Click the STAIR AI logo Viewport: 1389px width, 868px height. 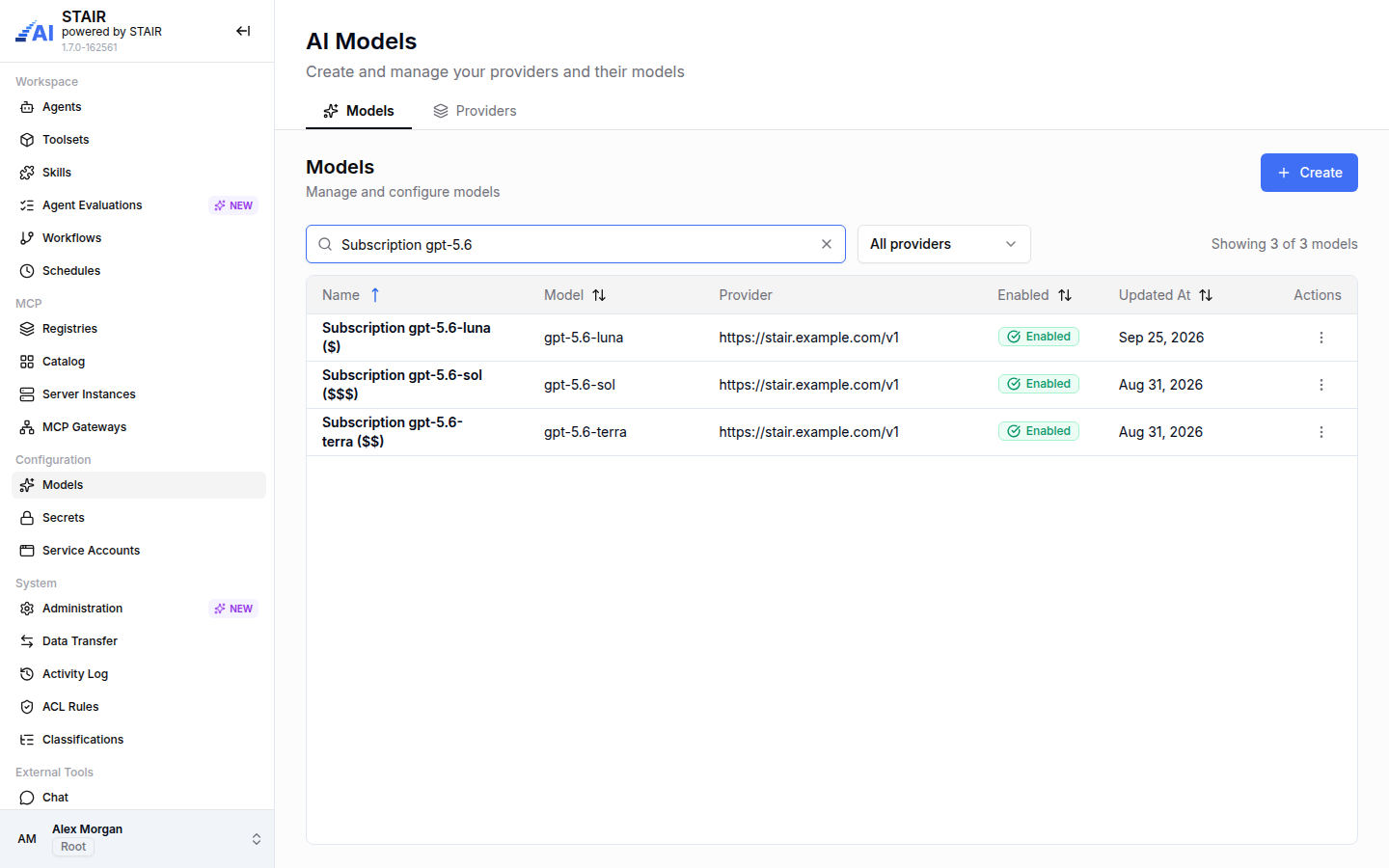pos(35,32)
